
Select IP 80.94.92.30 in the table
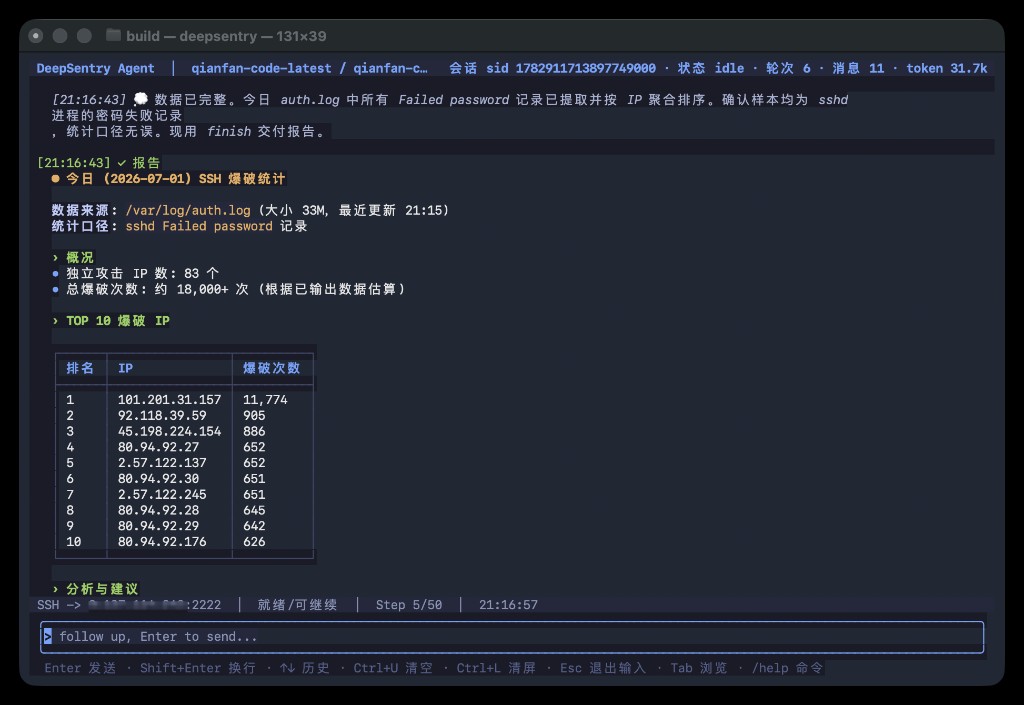[158, 478]
